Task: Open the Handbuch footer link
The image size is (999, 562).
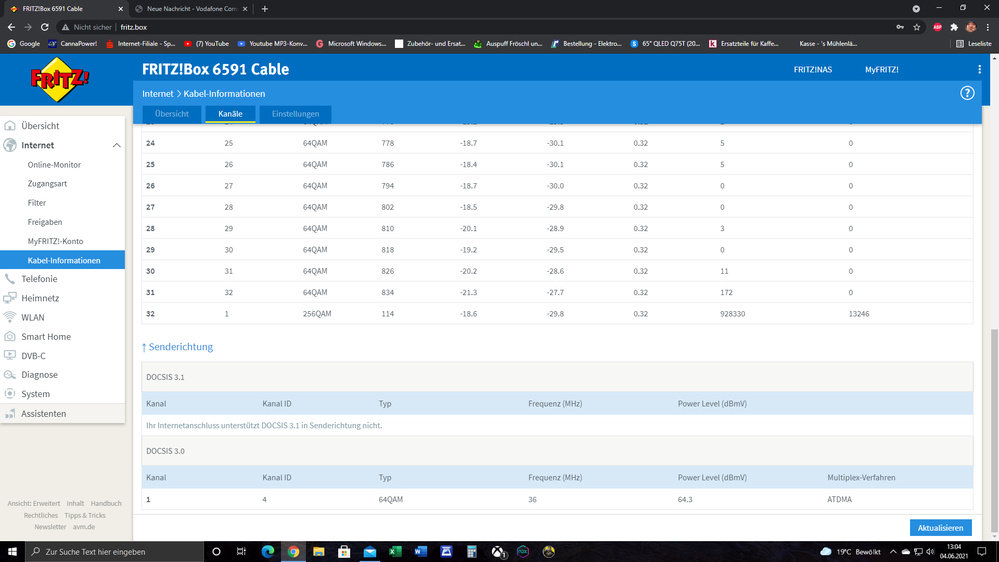Action: coord(106,503)
